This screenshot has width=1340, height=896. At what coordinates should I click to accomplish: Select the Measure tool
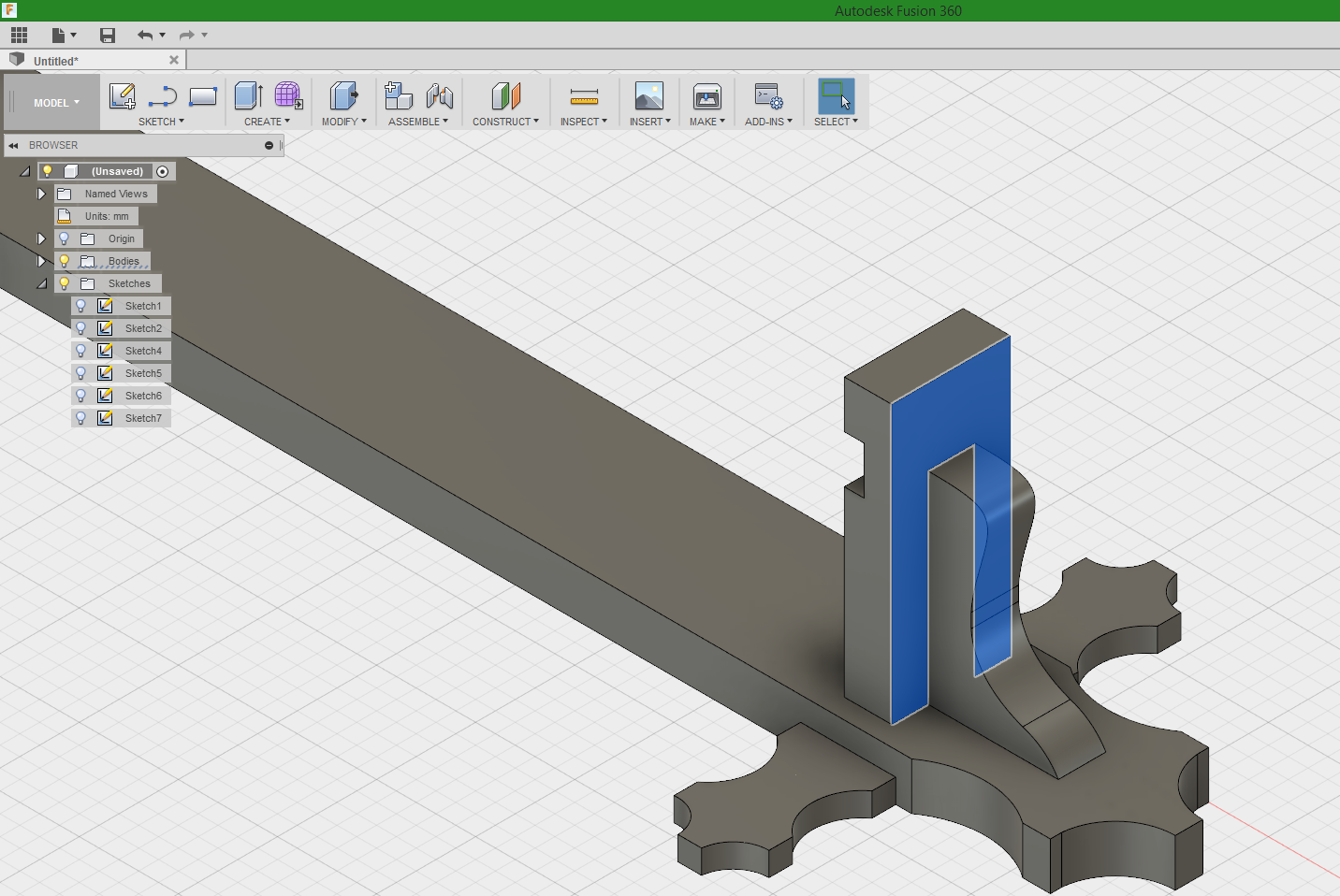(x=584, y=96)
